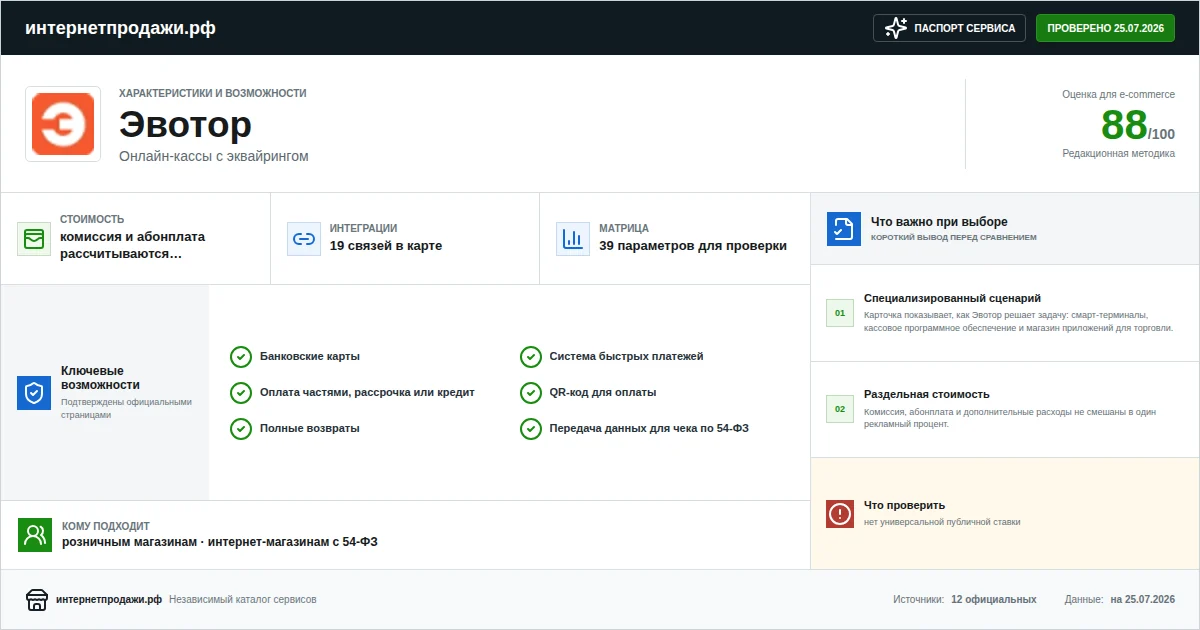
Task: Click the checkmark icon beside Банковские карты
Action: tap(241, 357)
